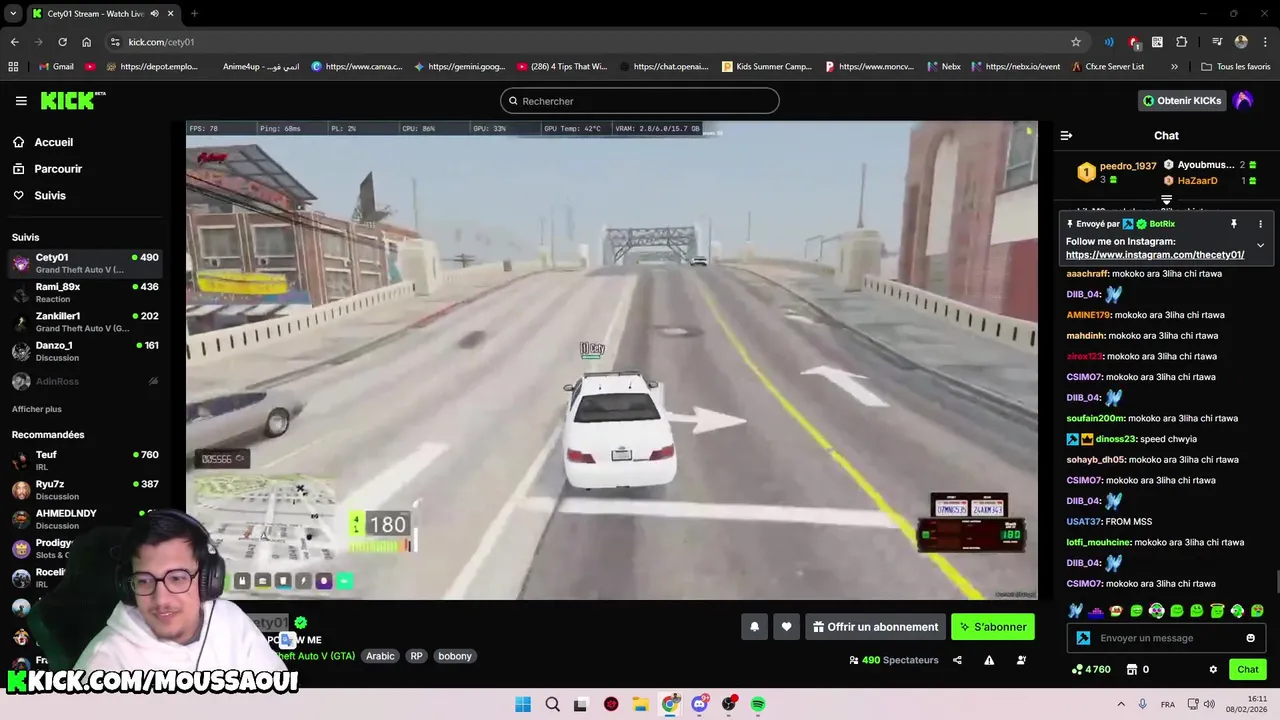1280x720 pixels.
Task: Click mahdinh username in chat
Action: pyautogui.click(x=1085, y=336)
